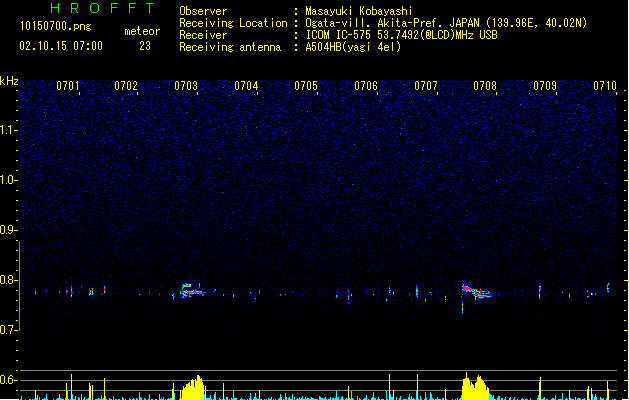Click the 0709 time marker

(545, 86)
